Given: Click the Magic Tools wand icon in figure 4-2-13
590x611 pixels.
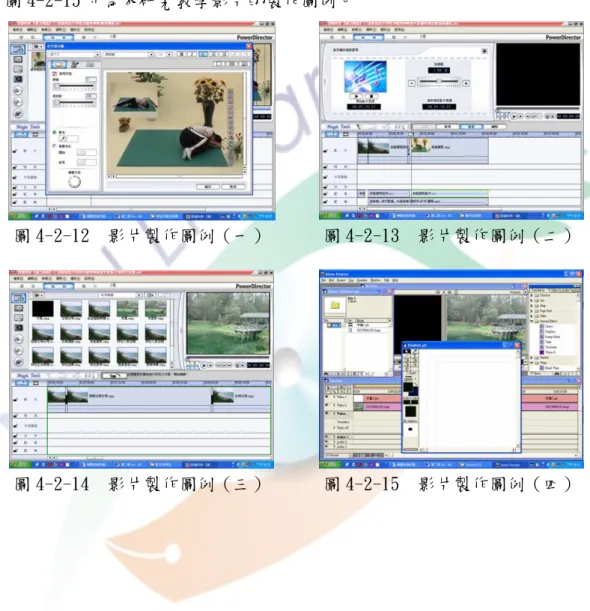Looking at the screenshot, I should tap(358, 127).
